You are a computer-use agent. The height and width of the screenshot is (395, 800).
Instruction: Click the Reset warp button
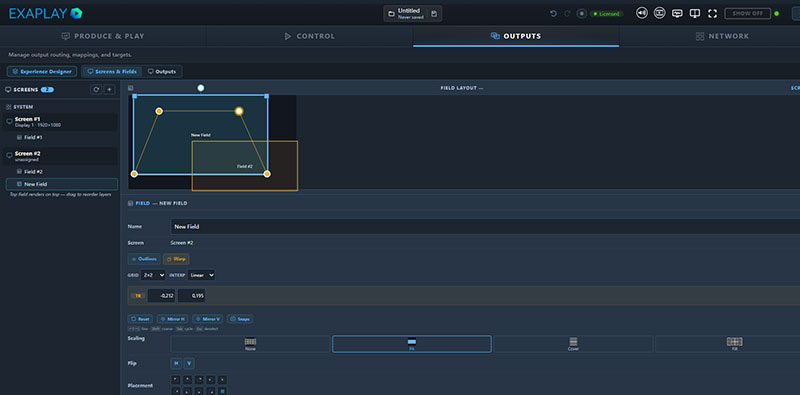[140, 319]
